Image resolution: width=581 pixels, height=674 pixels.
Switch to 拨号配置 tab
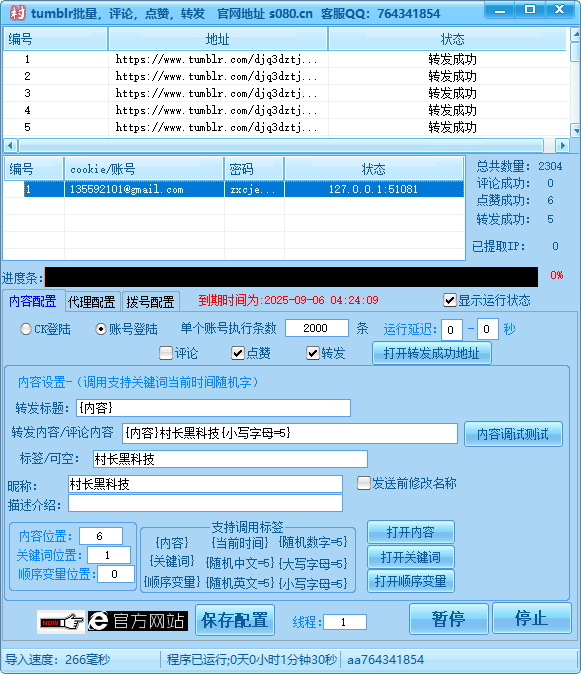[150, 301]
